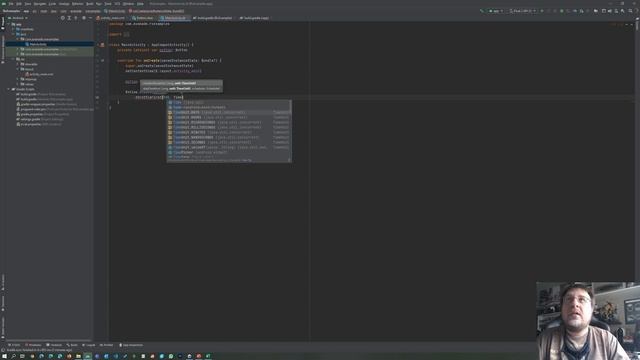Image resolution: width=640 pixels, height=360 pixels.
Task: Collapse the Gradle Scripts node
Action: point(9,89)
